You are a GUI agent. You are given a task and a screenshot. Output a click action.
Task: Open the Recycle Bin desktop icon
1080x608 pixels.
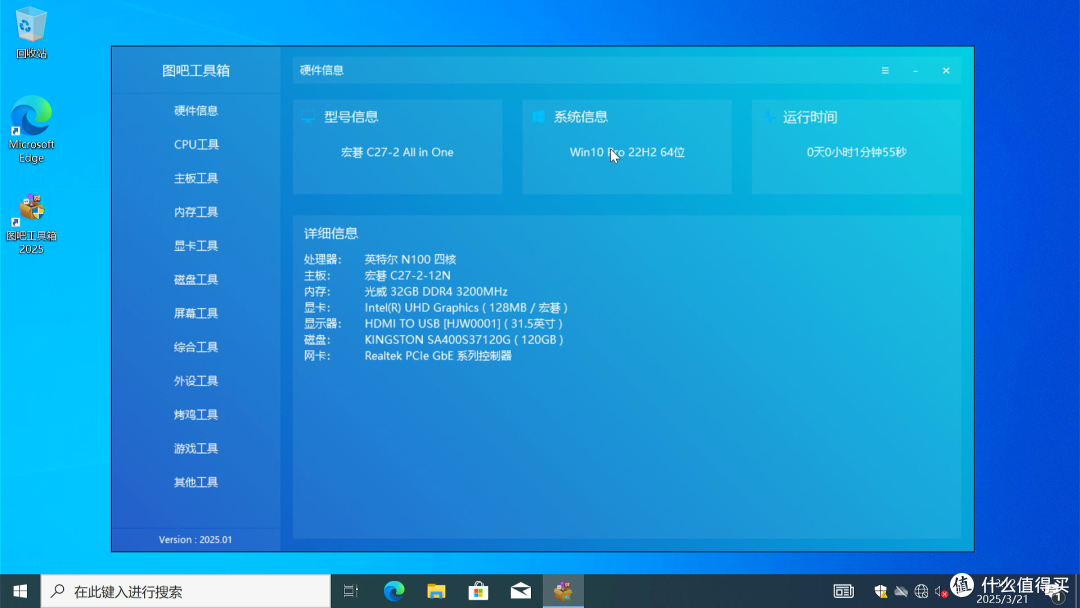click(31, 32)
